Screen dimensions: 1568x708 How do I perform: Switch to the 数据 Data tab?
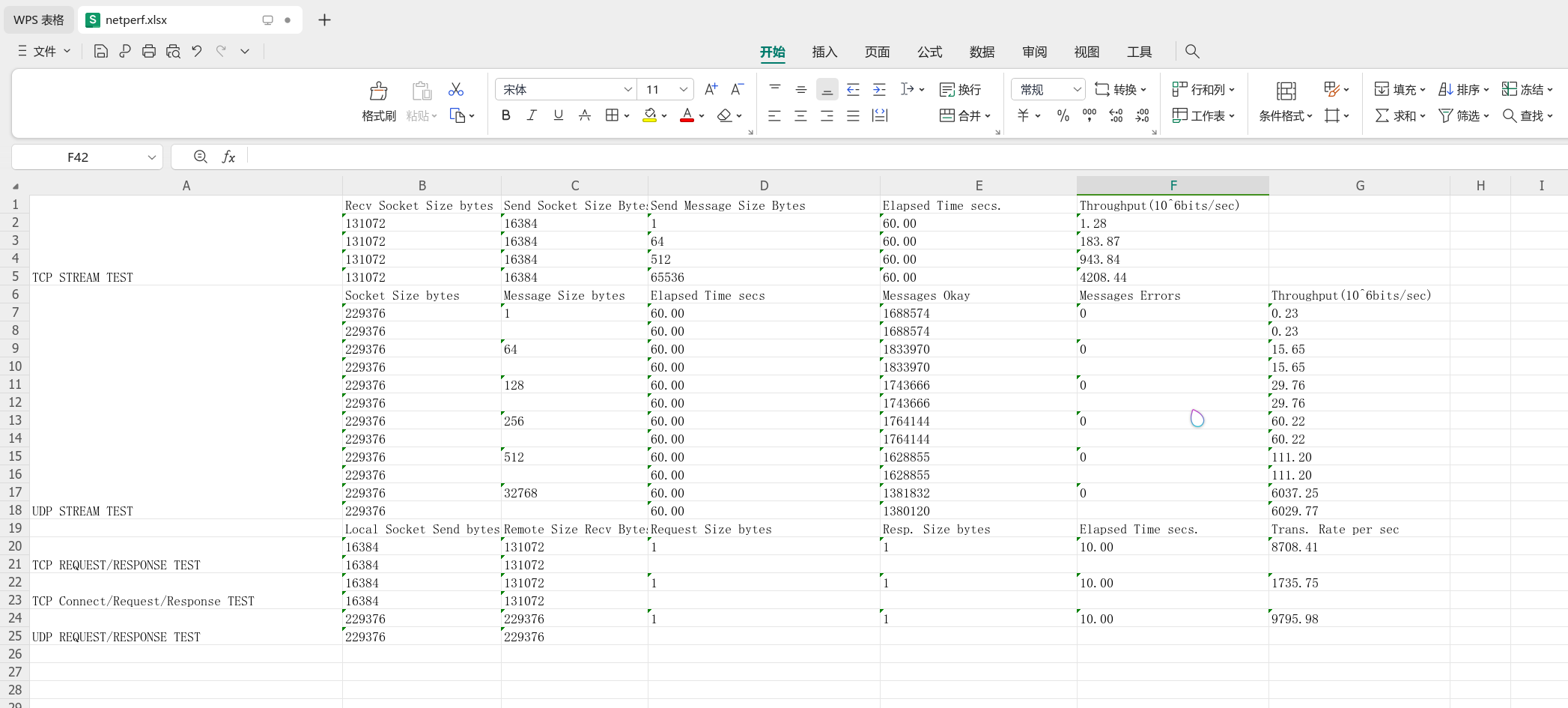[982, 52]
